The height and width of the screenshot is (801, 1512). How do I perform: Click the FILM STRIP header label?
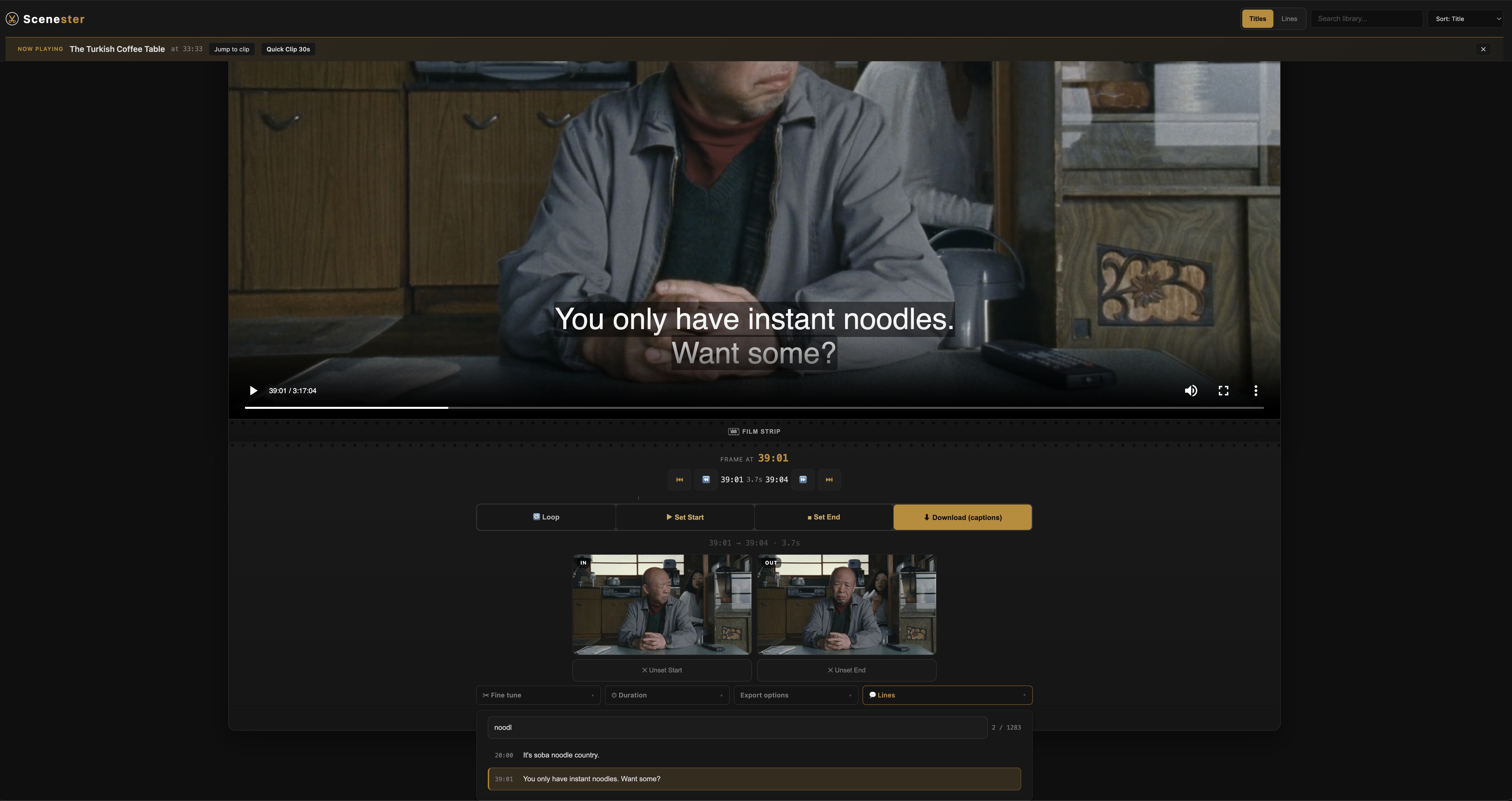754,432
